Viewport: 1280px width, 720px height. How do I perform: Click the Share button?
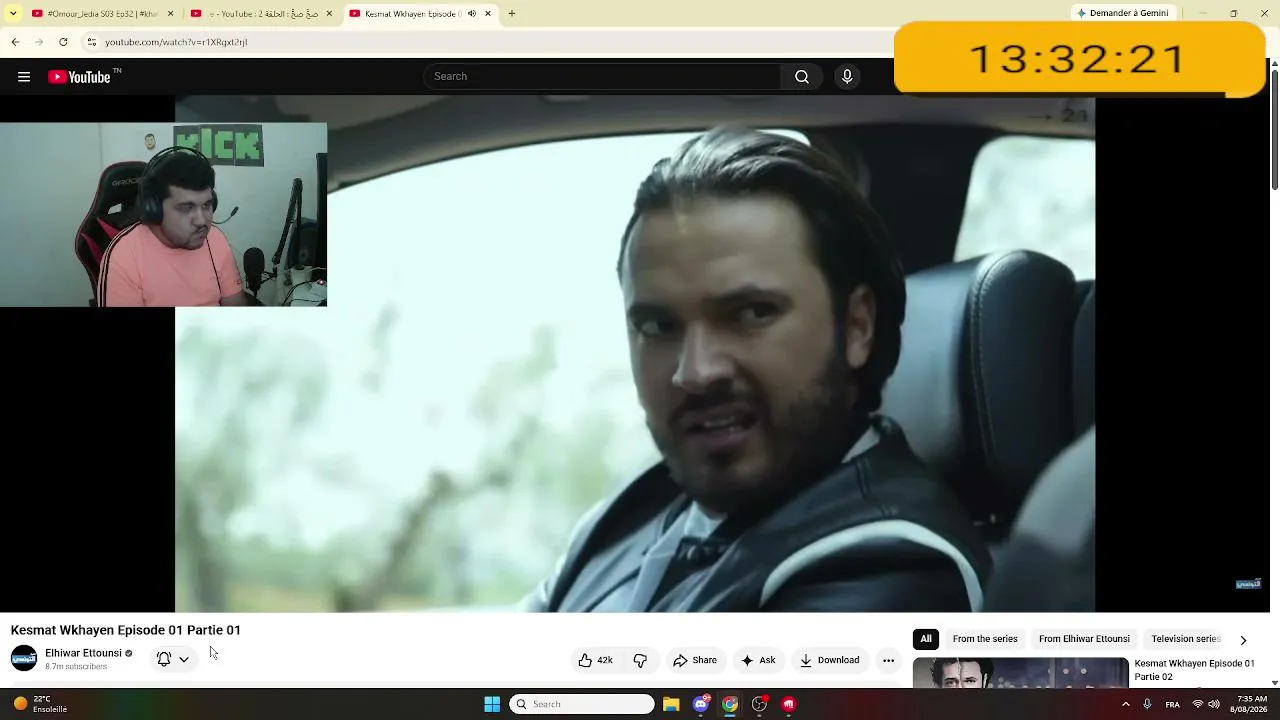[x=695, y=660]
